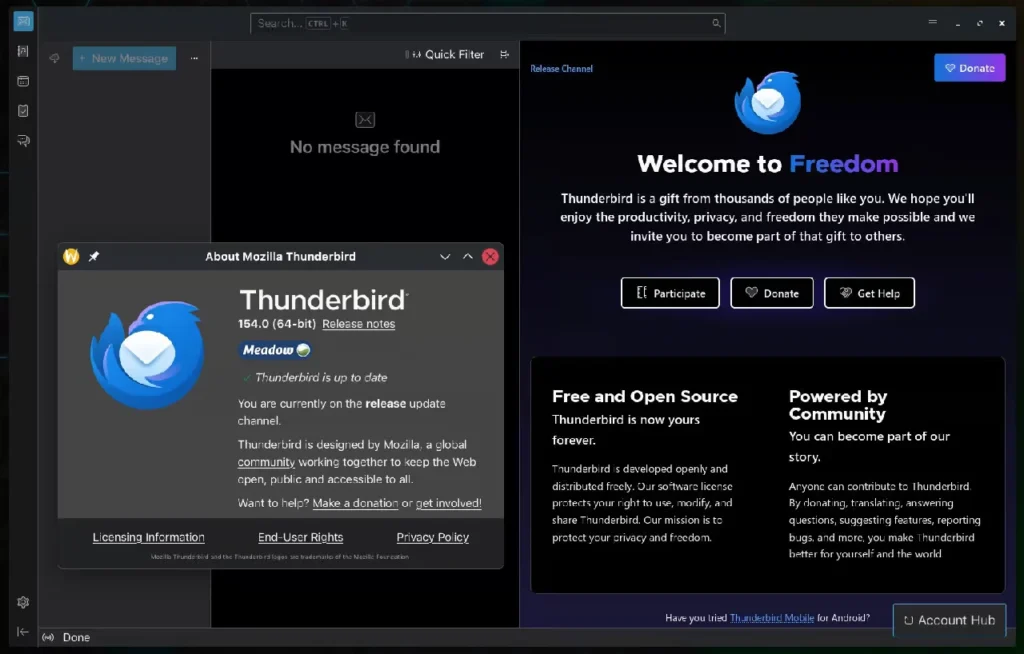The height and width of the screenshot is (654, 1024).
Task: Click the New Message button
Action: pos(124,58)
